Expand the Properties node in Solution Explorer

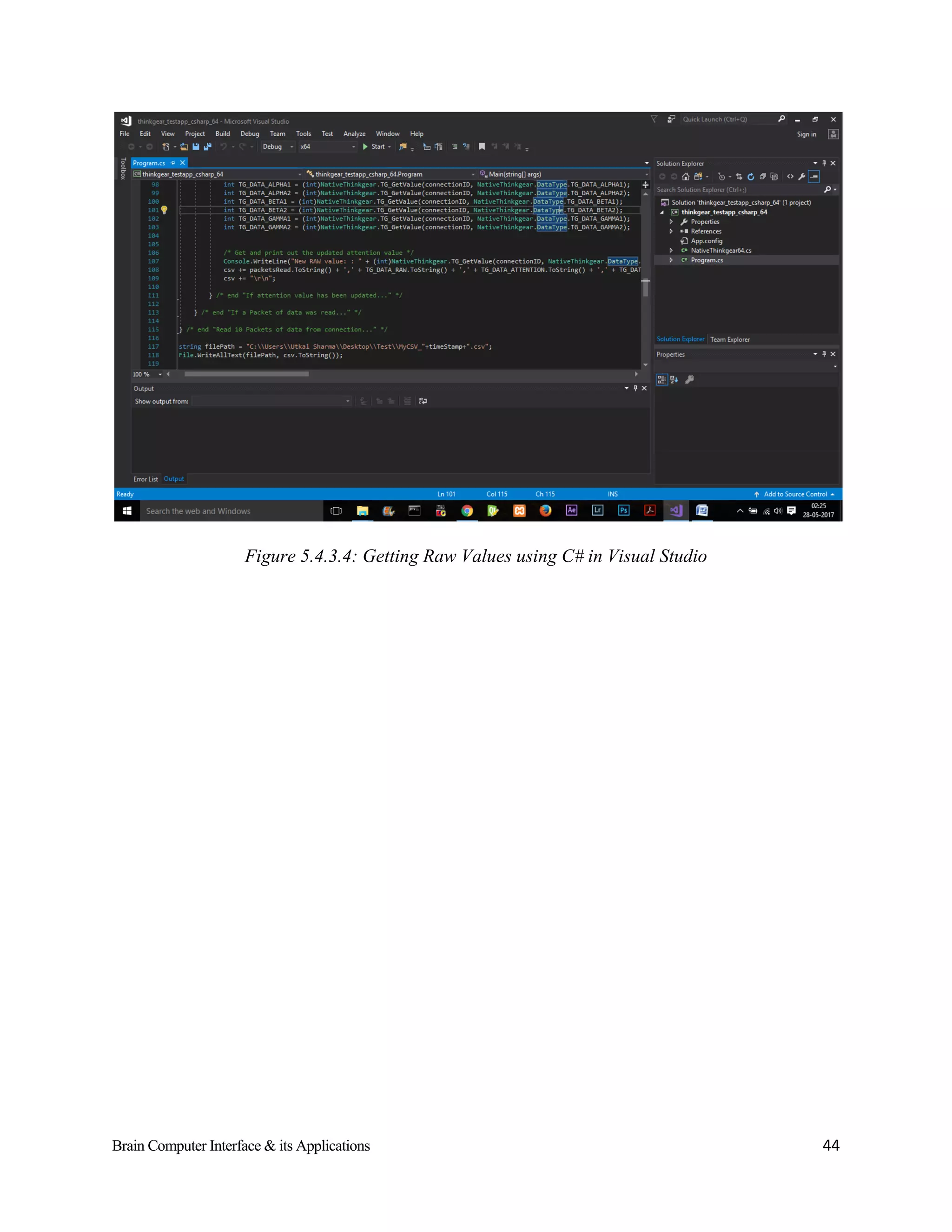point(671,222)
